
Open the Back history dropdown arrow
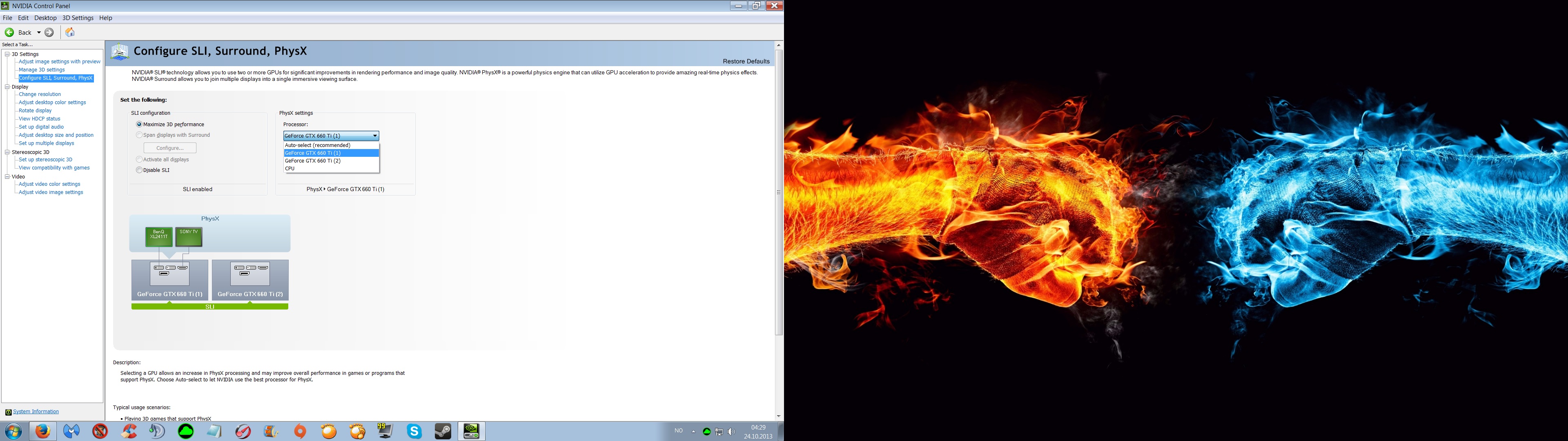coord(39,32)
